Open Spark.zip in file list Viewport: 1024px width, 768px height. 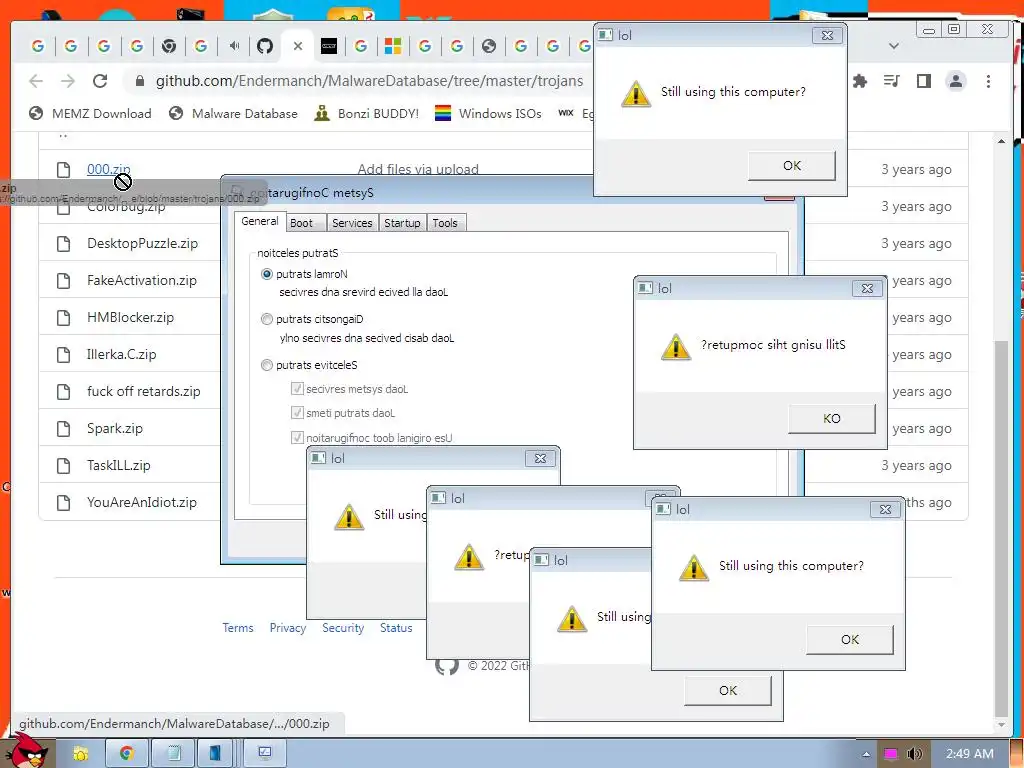115,428
